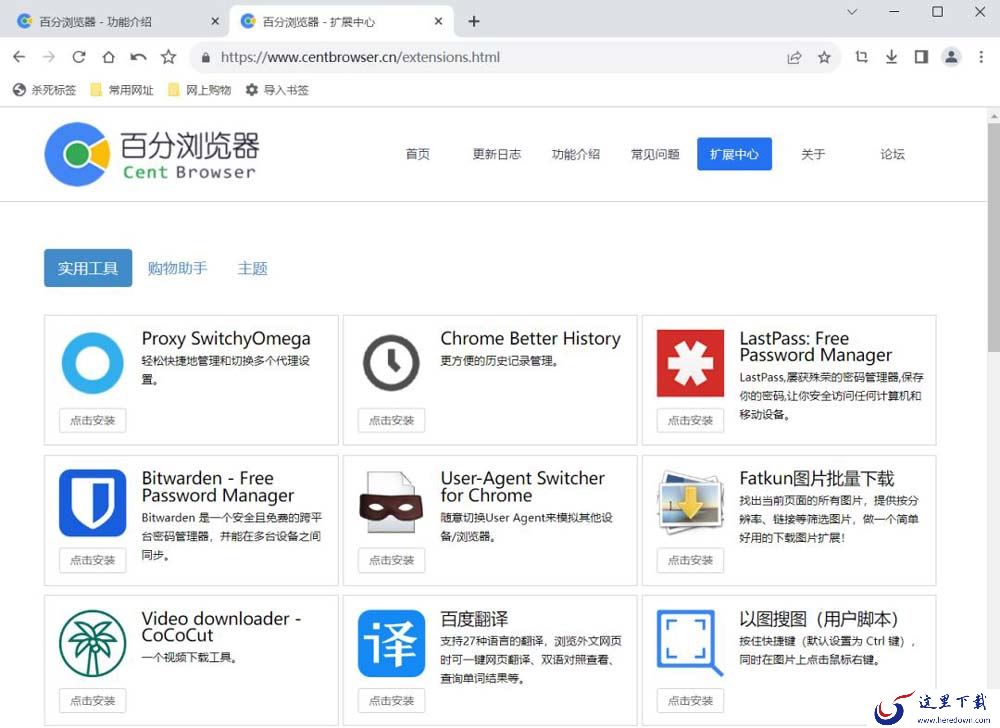Open the home page icon in toolbar

pos(108,57)
